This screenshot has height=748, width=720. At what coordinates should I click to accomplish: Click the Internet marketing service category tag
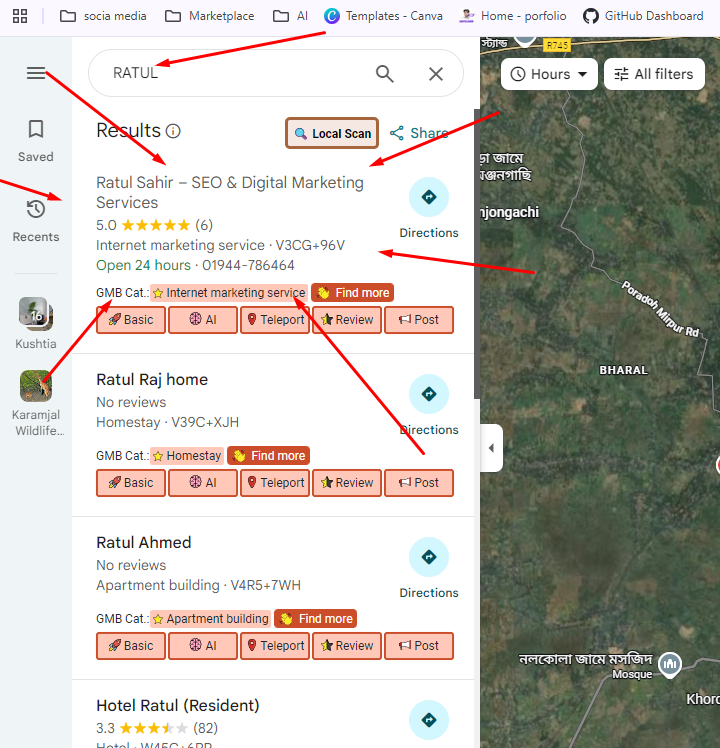tap(229, 292)
